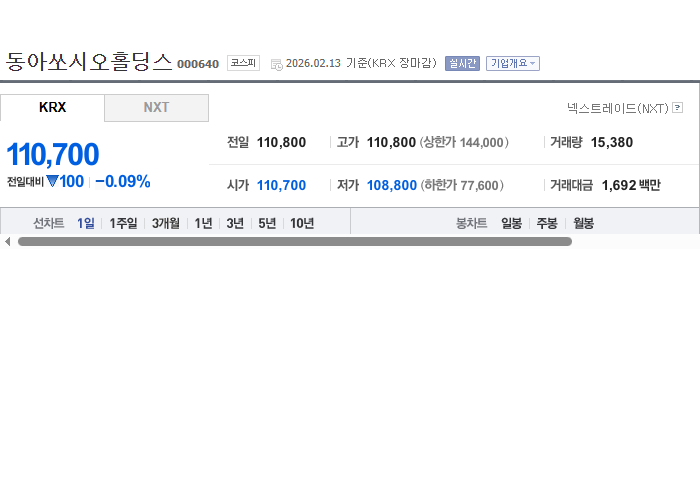Click the 거래대금 value 1,692 백만

pyautogui.click(x=631, y=185)
